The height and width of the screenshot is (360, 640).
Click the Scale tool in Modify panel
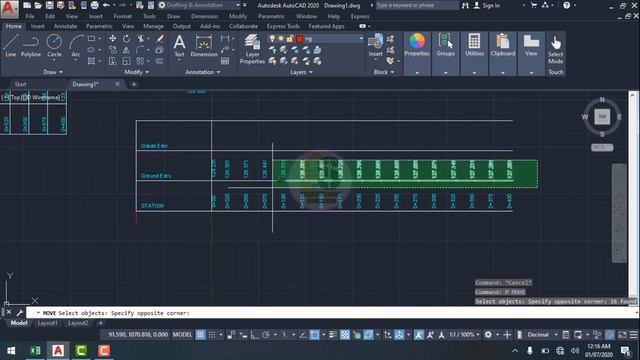[127, 61]
